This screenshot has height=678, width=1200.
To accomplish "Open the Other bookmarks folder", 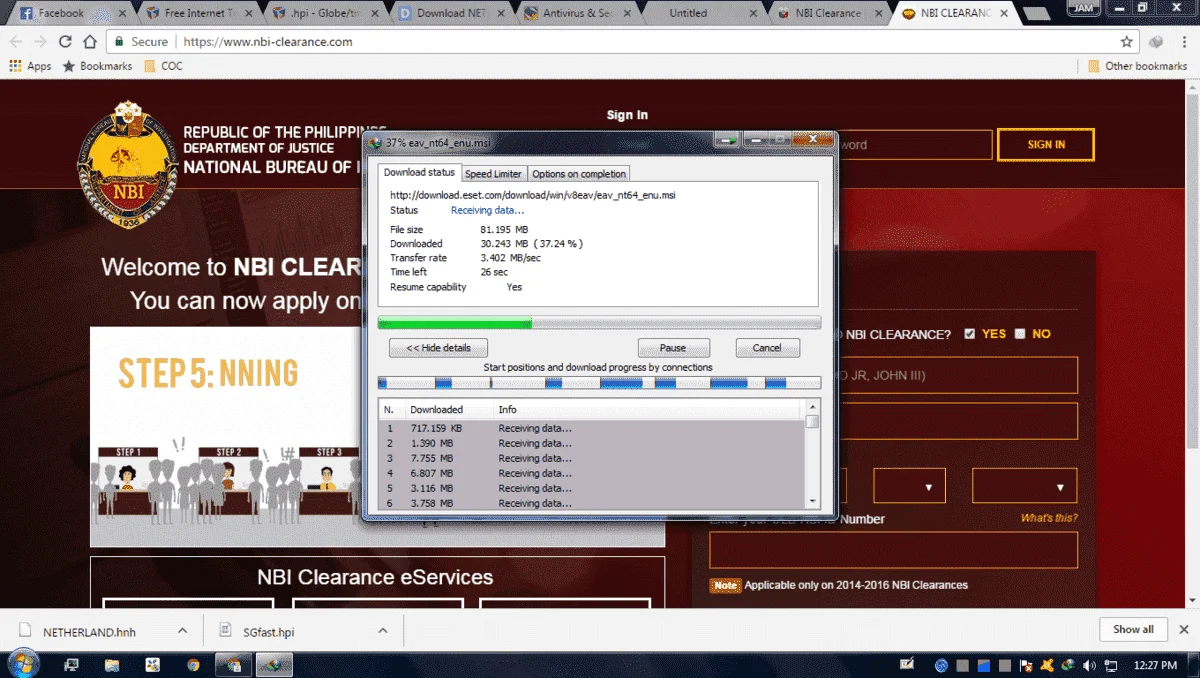I will (1137, 66).
